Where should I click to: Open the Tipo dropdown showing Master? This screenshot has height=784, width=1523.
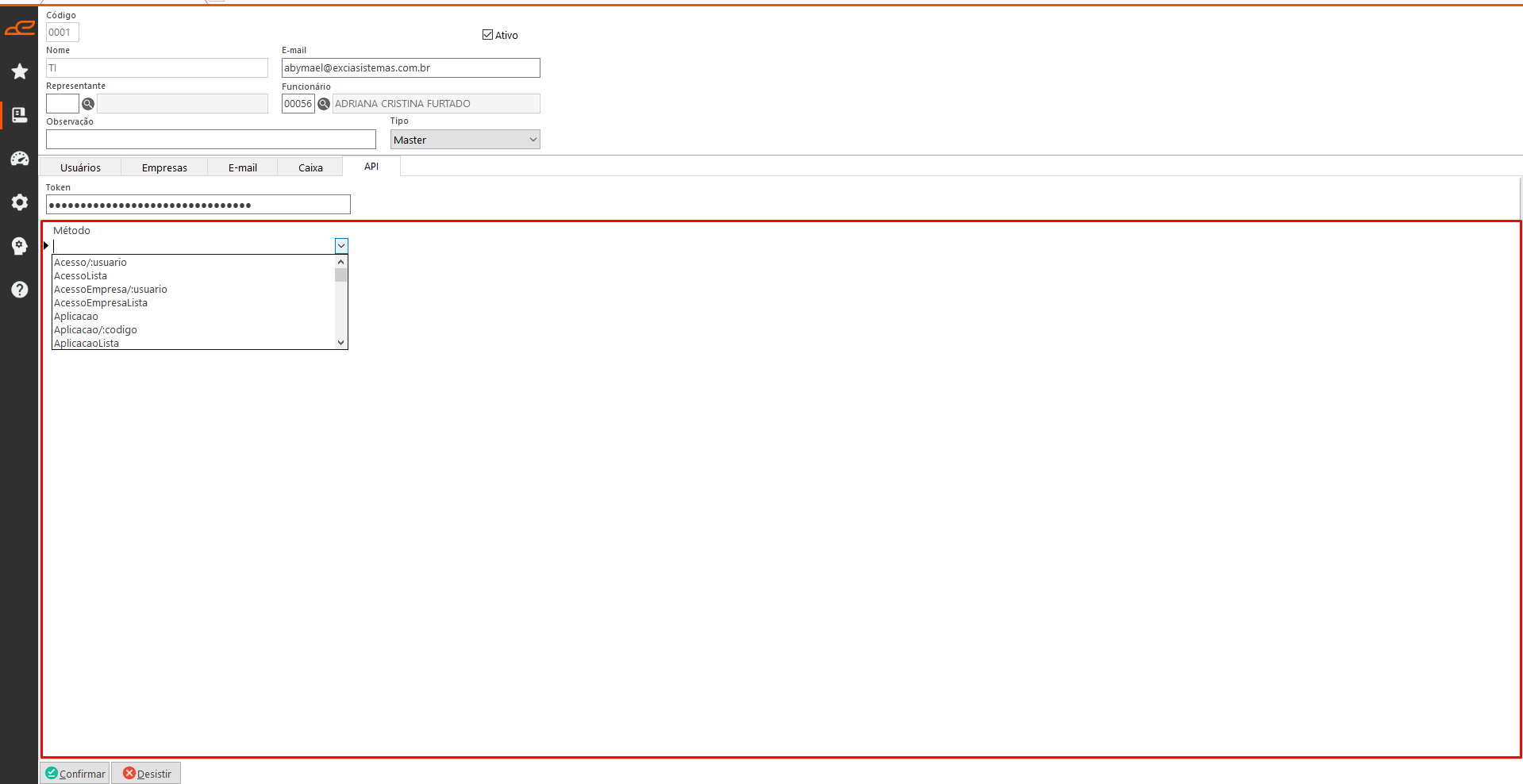point(465,140)
